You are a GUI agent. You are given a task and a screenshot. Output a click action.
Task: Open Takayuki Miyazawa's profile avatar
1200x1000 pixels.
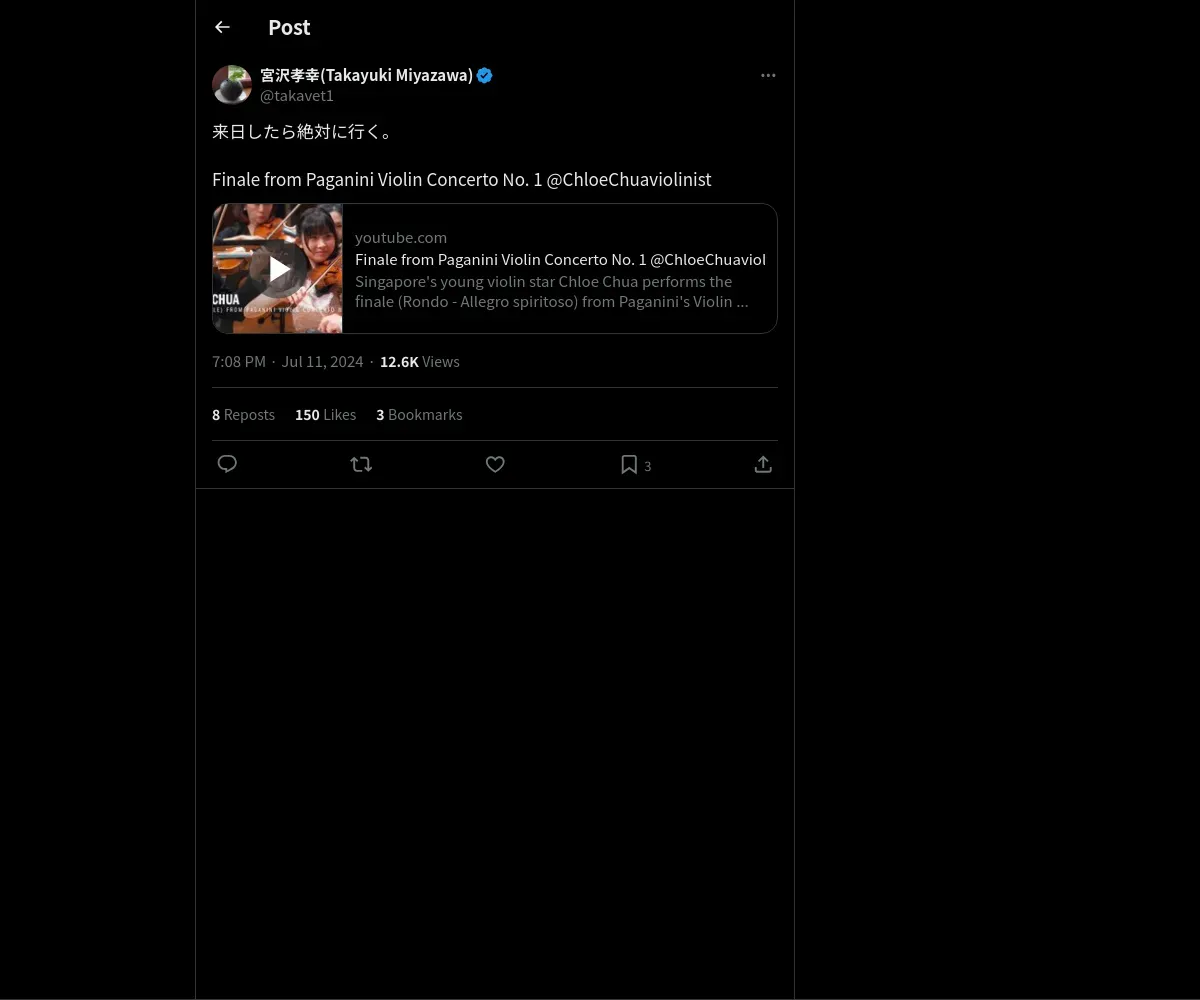tap(232, 85)
